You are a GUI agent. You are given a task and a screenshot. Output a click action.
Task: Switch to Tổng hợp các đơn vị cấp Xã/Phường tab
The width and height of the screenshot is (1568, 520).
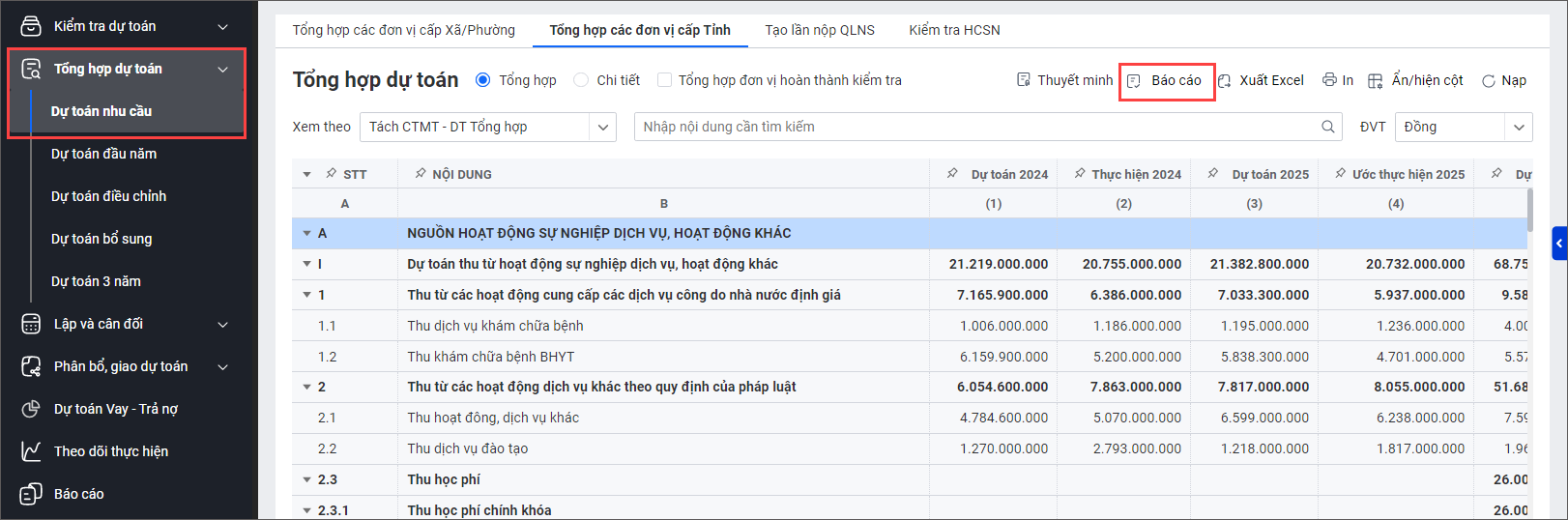(x=403, y=30)
